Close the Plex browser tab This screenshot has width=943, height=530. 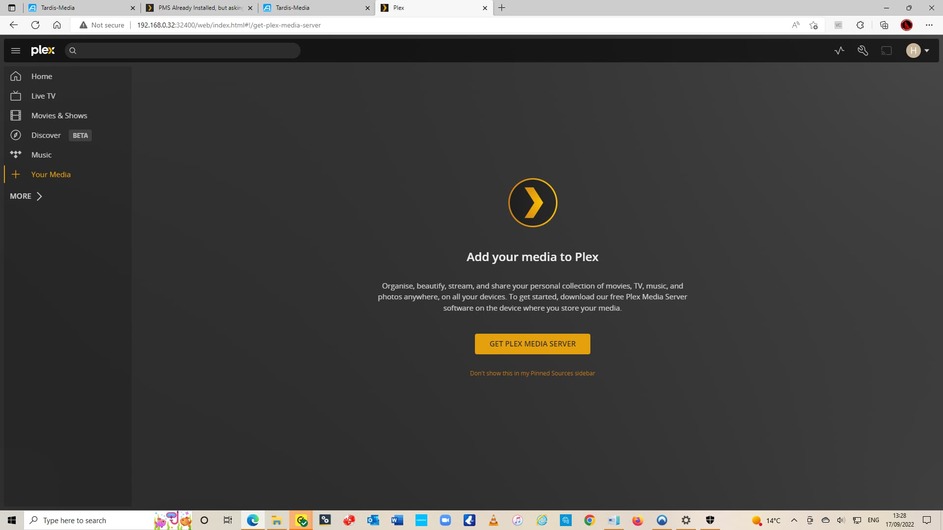point(485,8)
